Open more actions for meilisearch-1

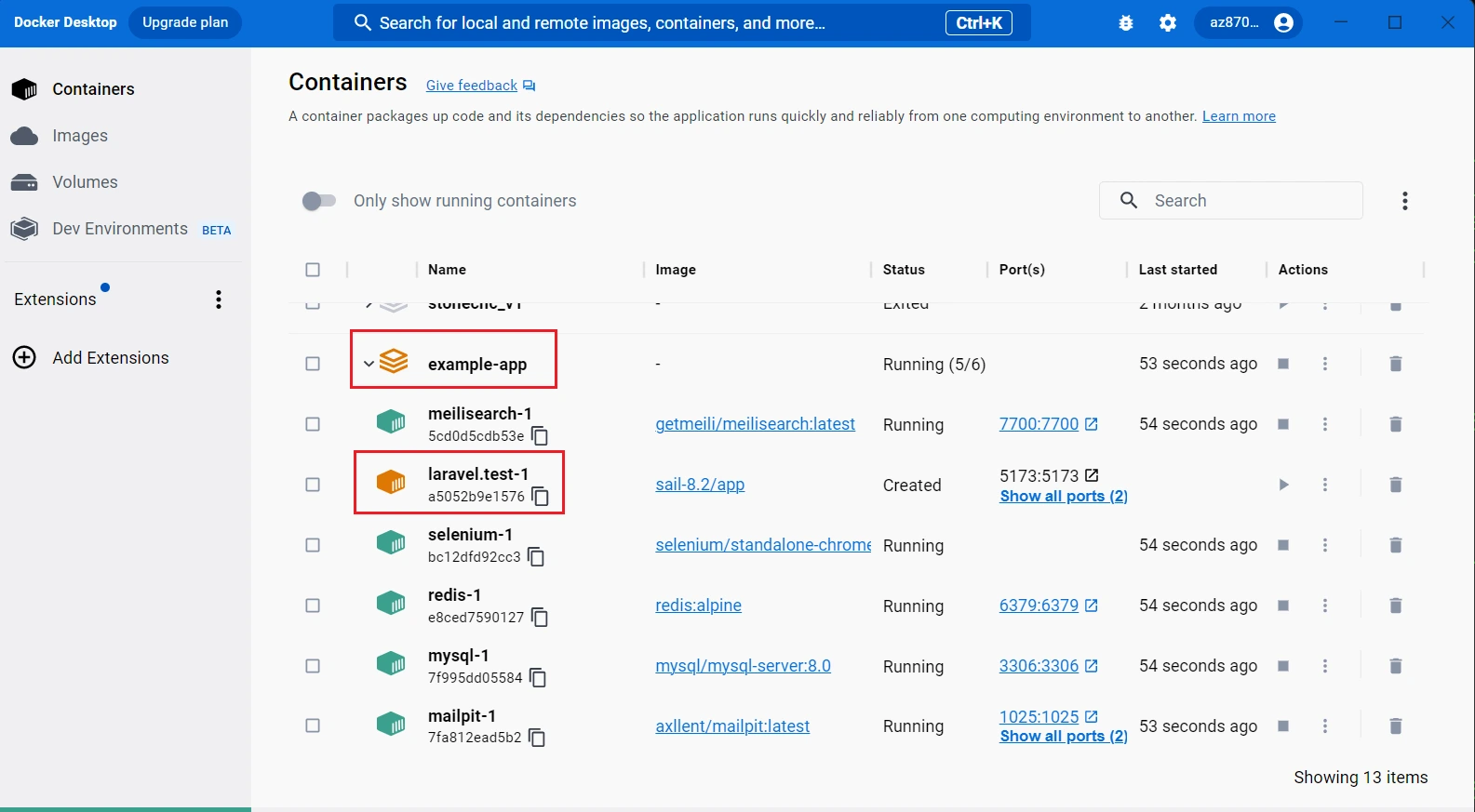pos(1325,424)
